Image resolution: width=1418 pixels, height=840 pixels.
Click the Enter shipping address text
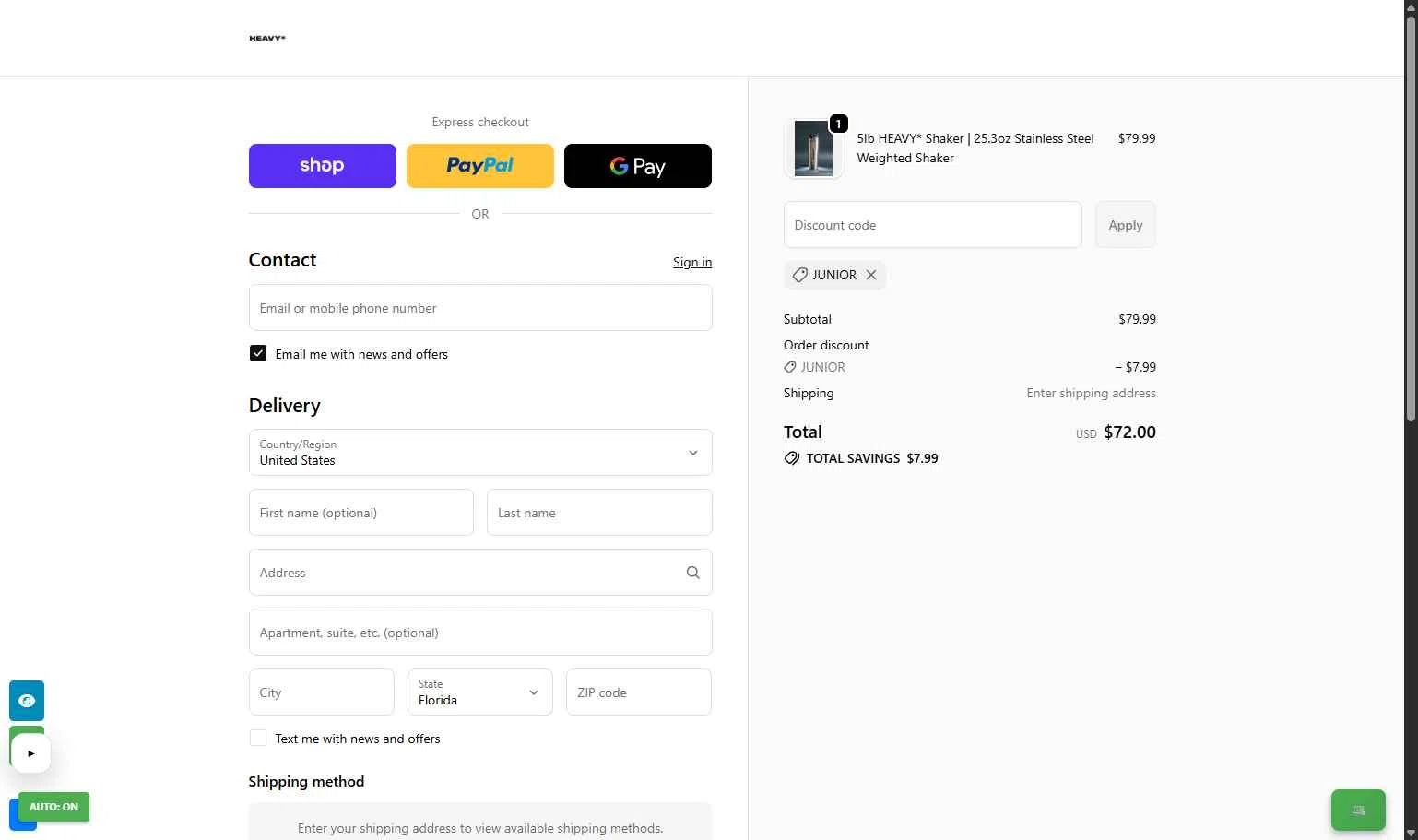pyautogui.click(x=1091, y=393)
